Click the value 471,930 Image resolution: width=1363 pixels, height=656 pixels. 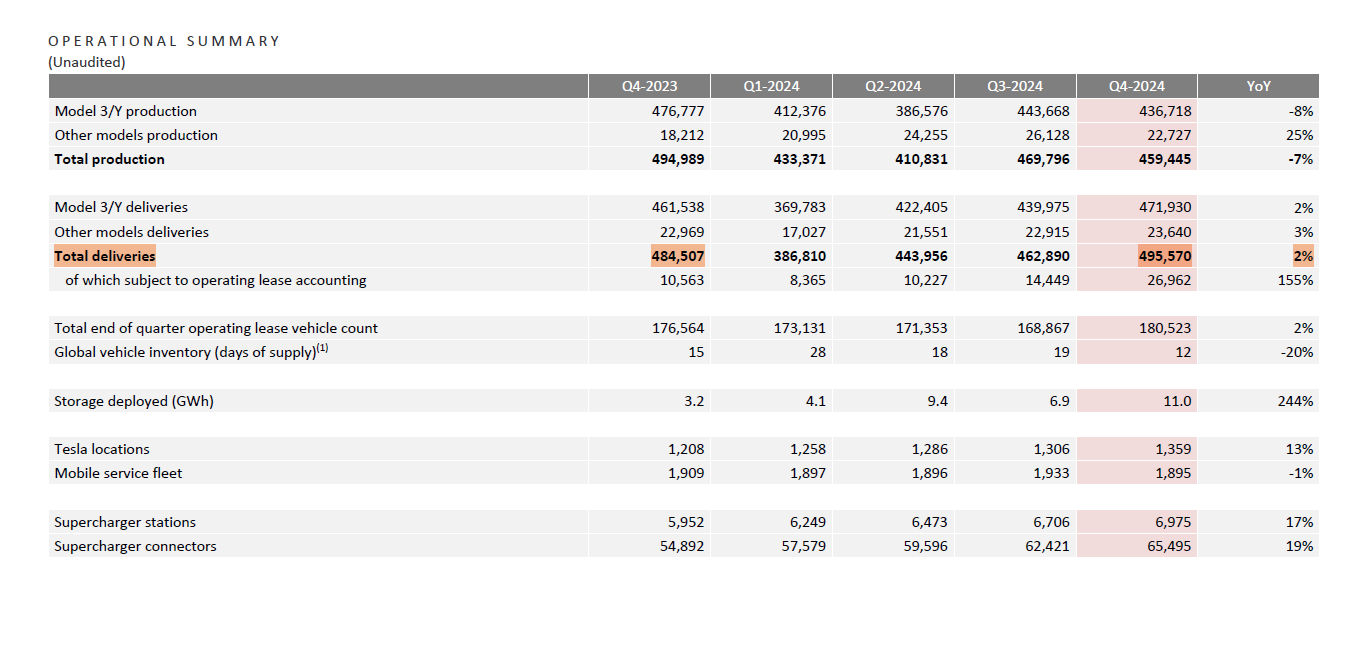point(1166,207)
